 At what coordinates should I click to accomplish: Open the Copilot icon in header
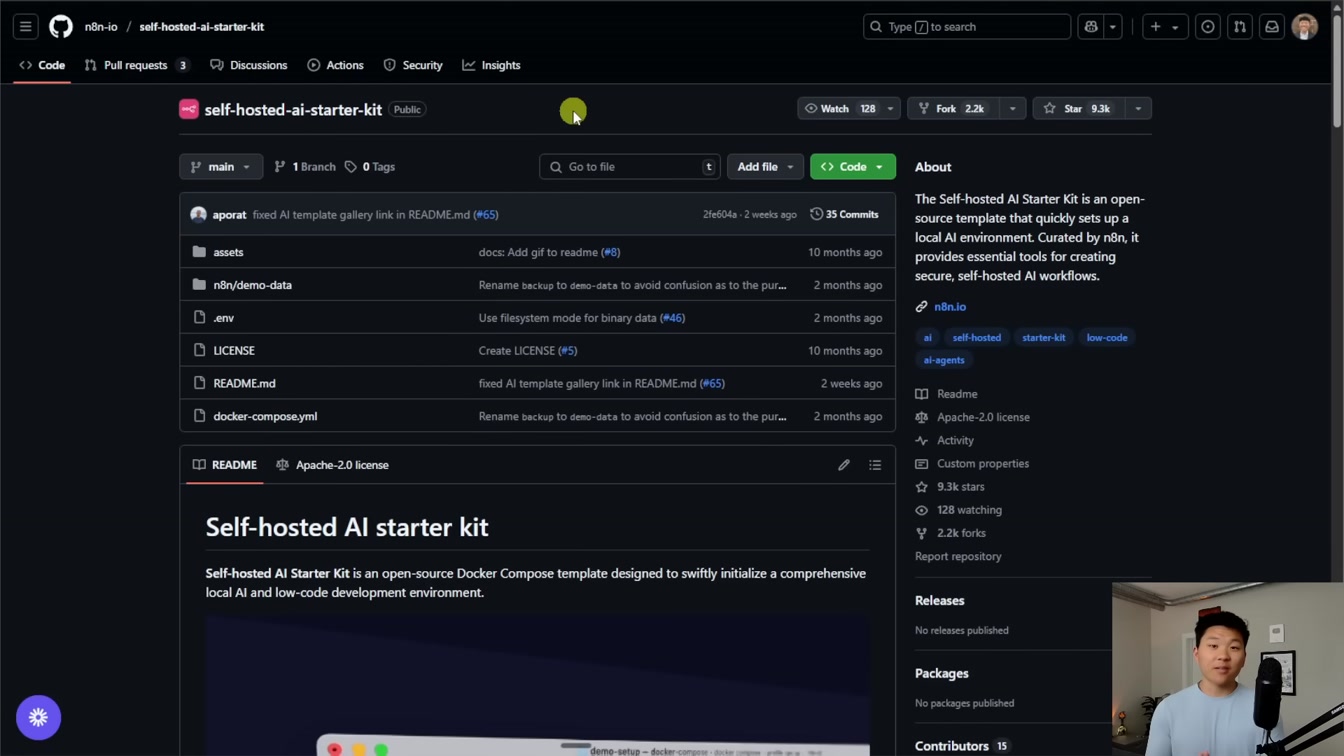point(1091,27)
